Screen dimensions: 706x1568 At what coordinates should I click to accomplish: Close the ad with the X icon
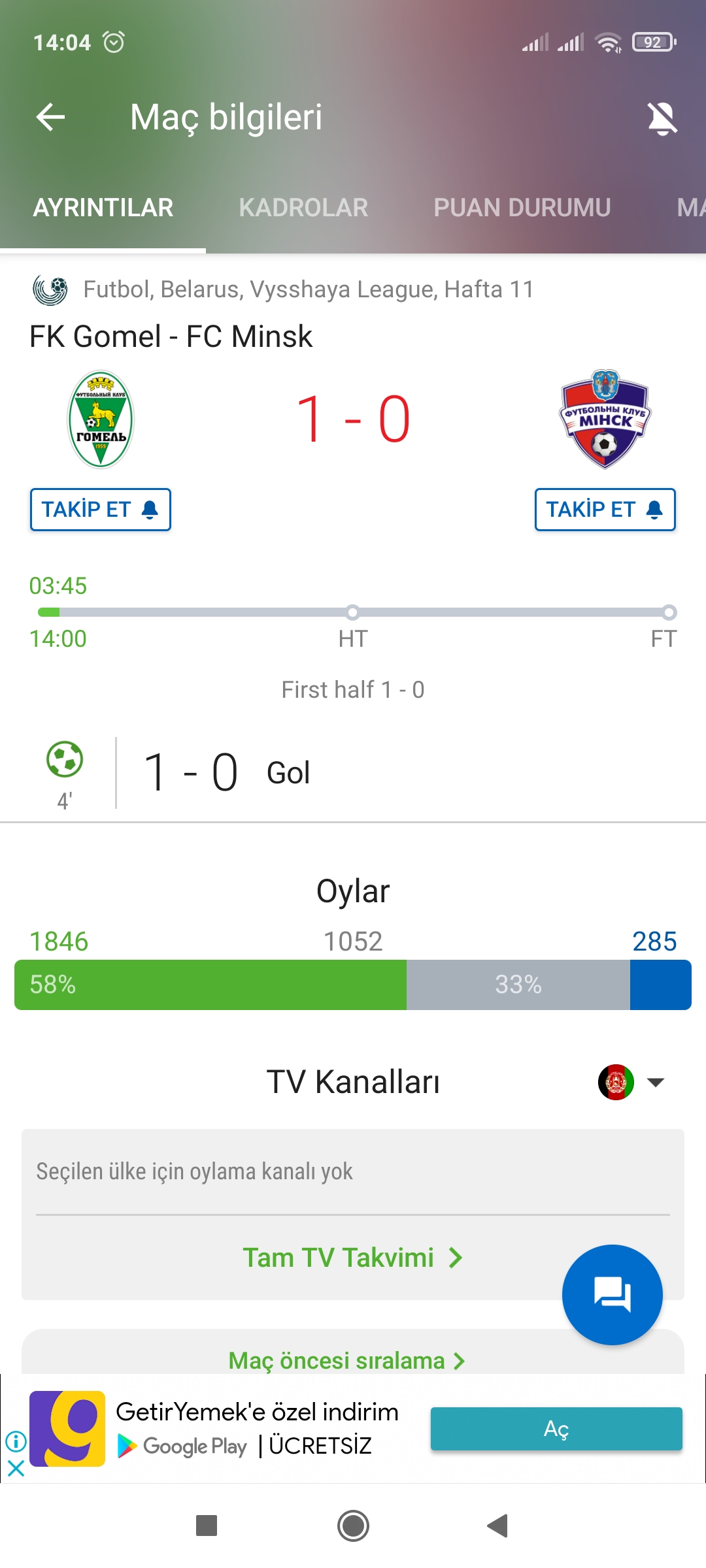[x=16, y=1469]
